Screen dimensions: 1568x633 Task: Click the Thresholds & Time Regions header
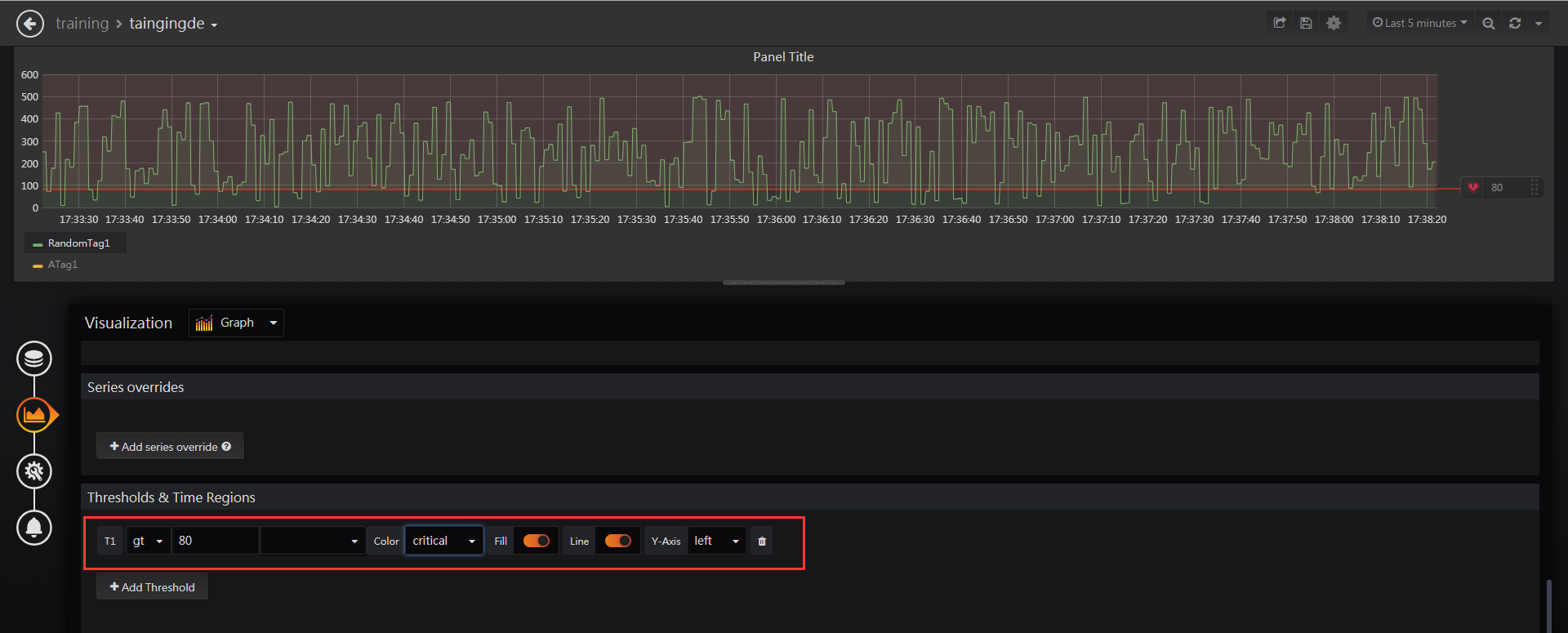point(171,497)
